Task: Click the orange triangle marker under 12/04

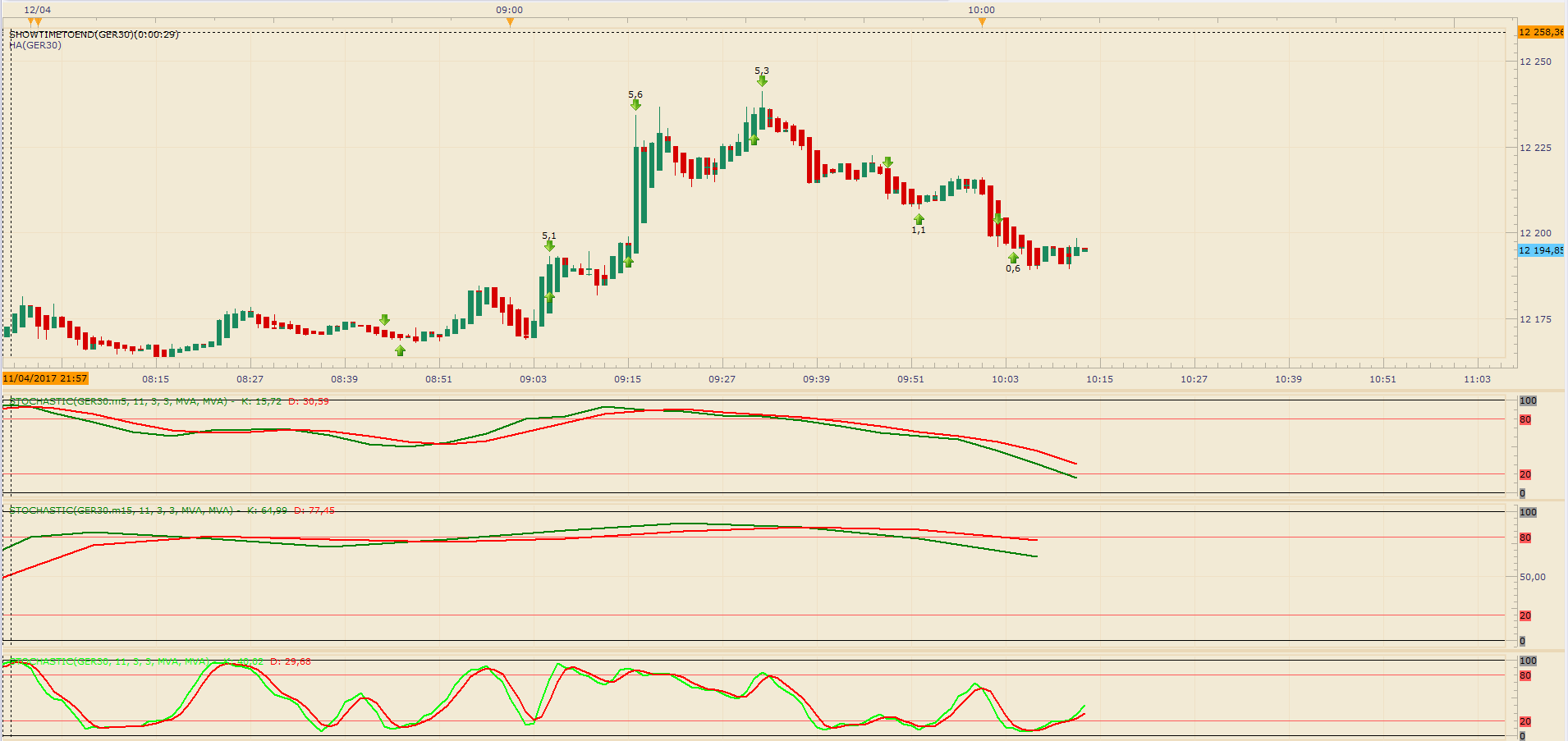Action: point(34,22)
